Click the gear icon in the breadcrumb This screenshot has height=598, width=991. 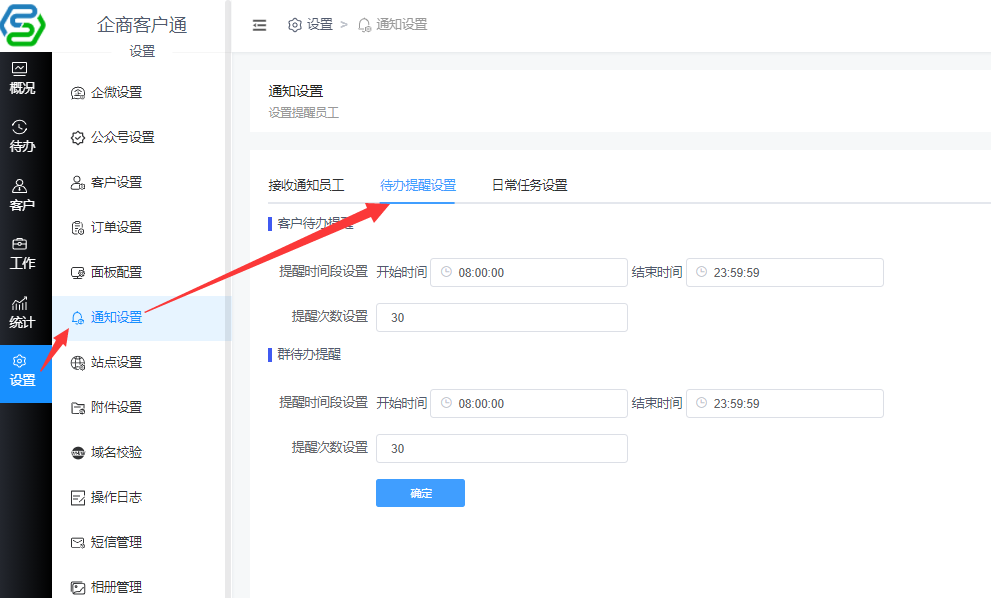coord(295,25)
